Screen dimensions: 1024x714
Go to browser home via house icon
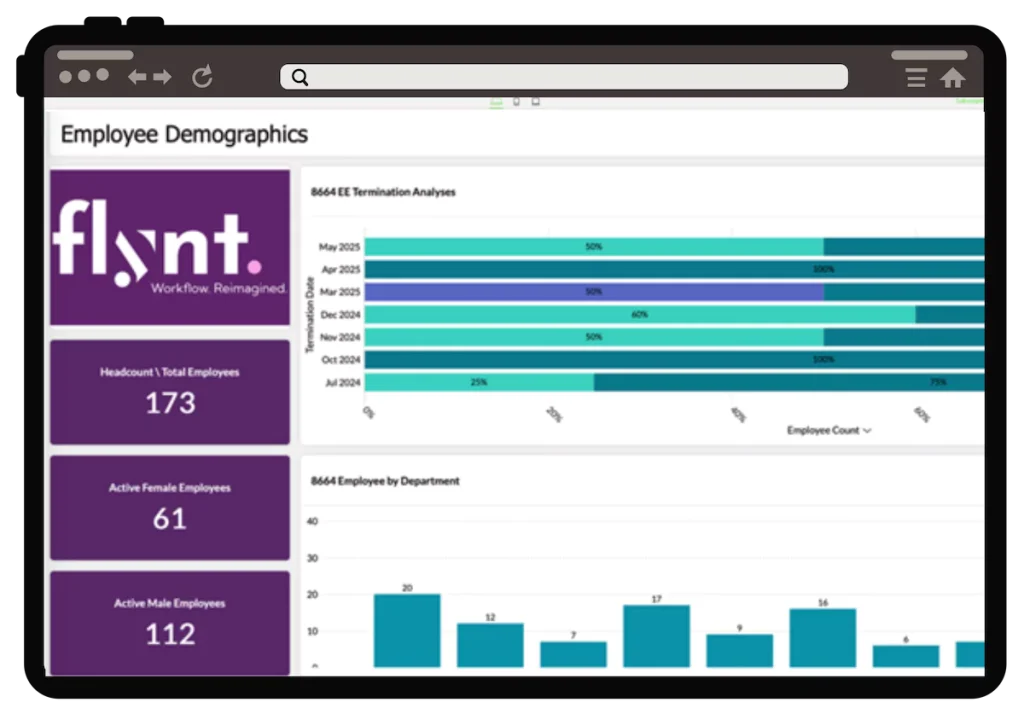tap(953, 78)
